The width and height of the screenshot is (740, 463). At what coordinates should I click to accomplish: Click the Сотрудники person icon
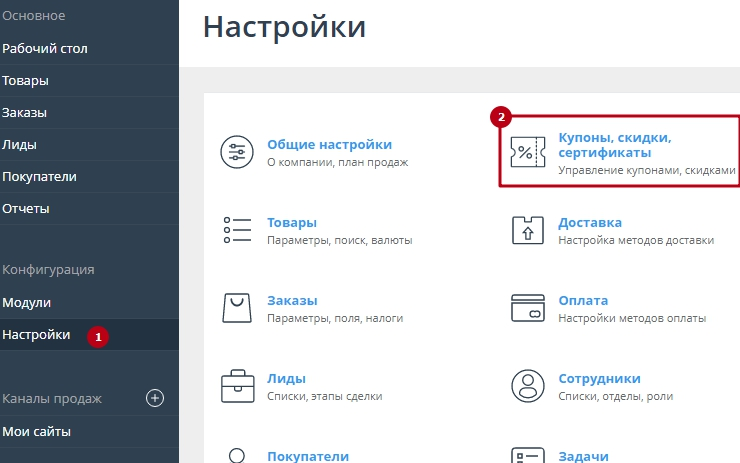[x=527, y=386]
